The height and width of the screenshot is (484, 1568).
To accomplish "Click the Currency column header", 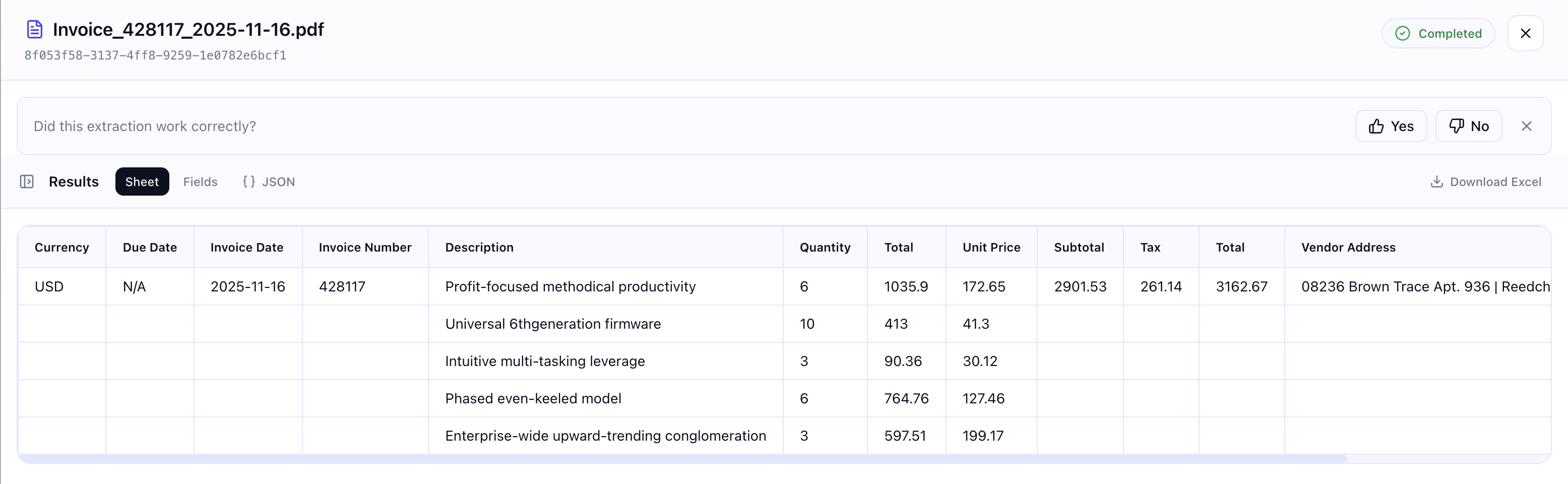I will 61,247.
